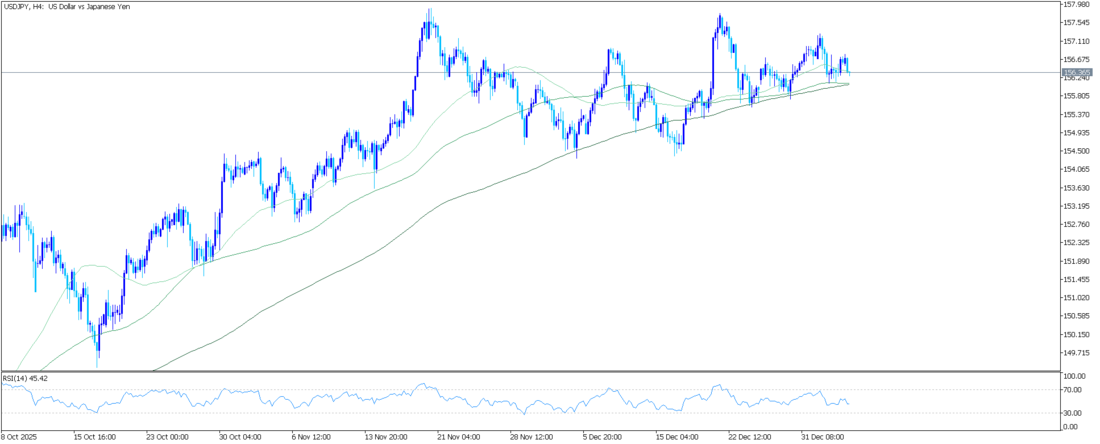Click the most recent candle on the chart

point(849,66)
